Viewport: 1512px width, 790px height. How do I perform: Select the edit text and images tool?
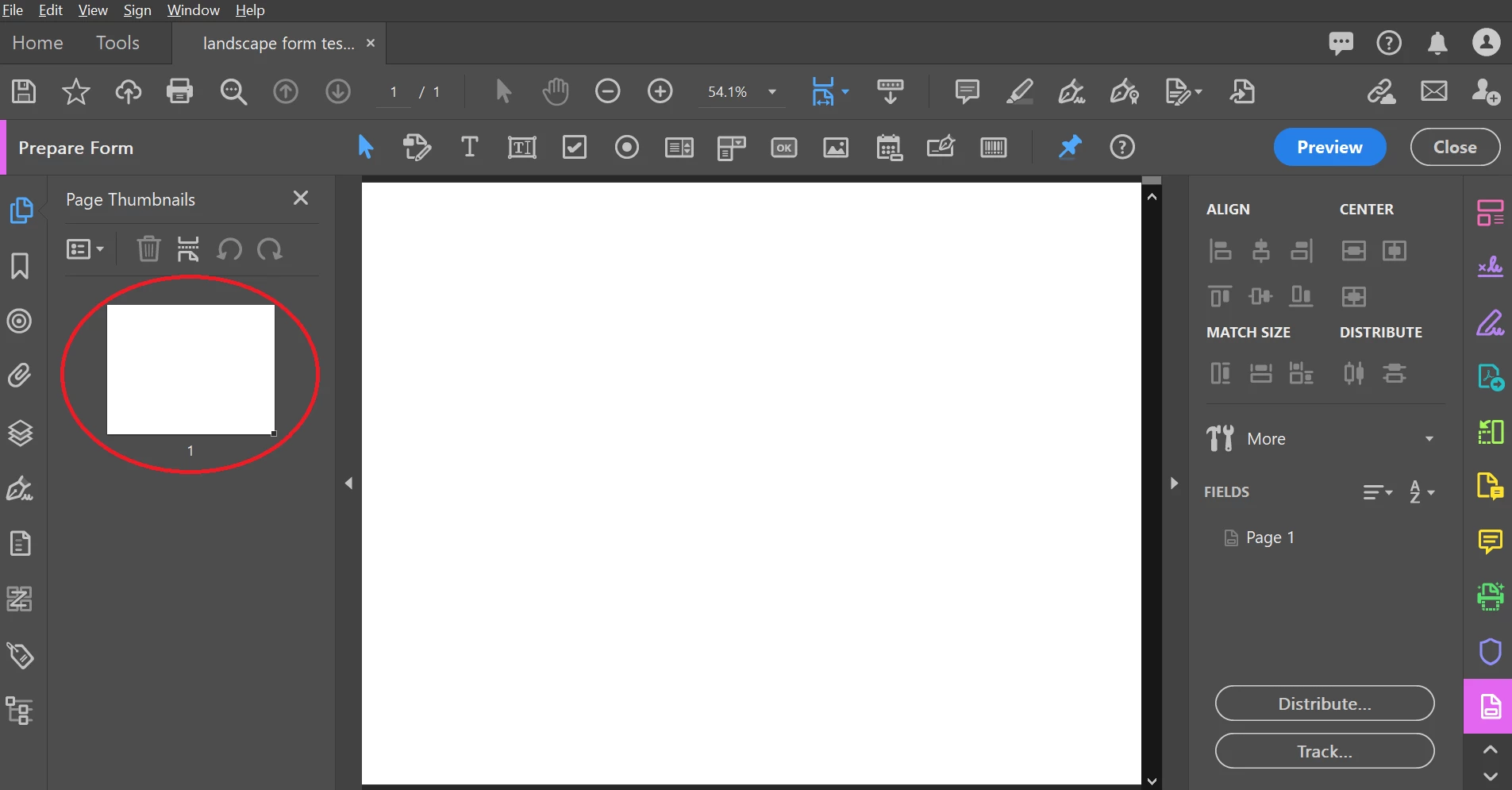click(417, 147)
